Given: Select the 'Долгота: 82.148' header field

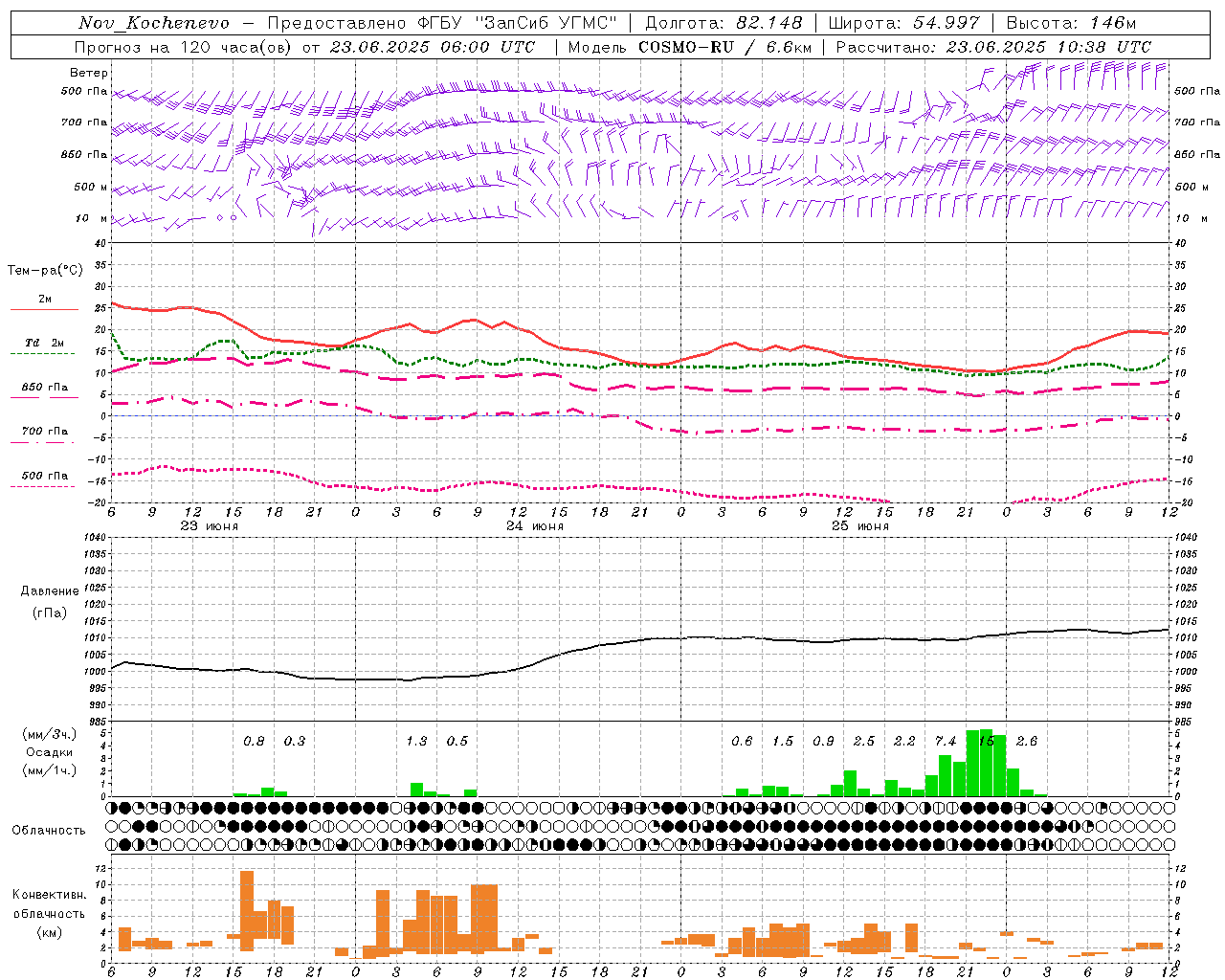Looking at the screenshot, I should 724,23.
